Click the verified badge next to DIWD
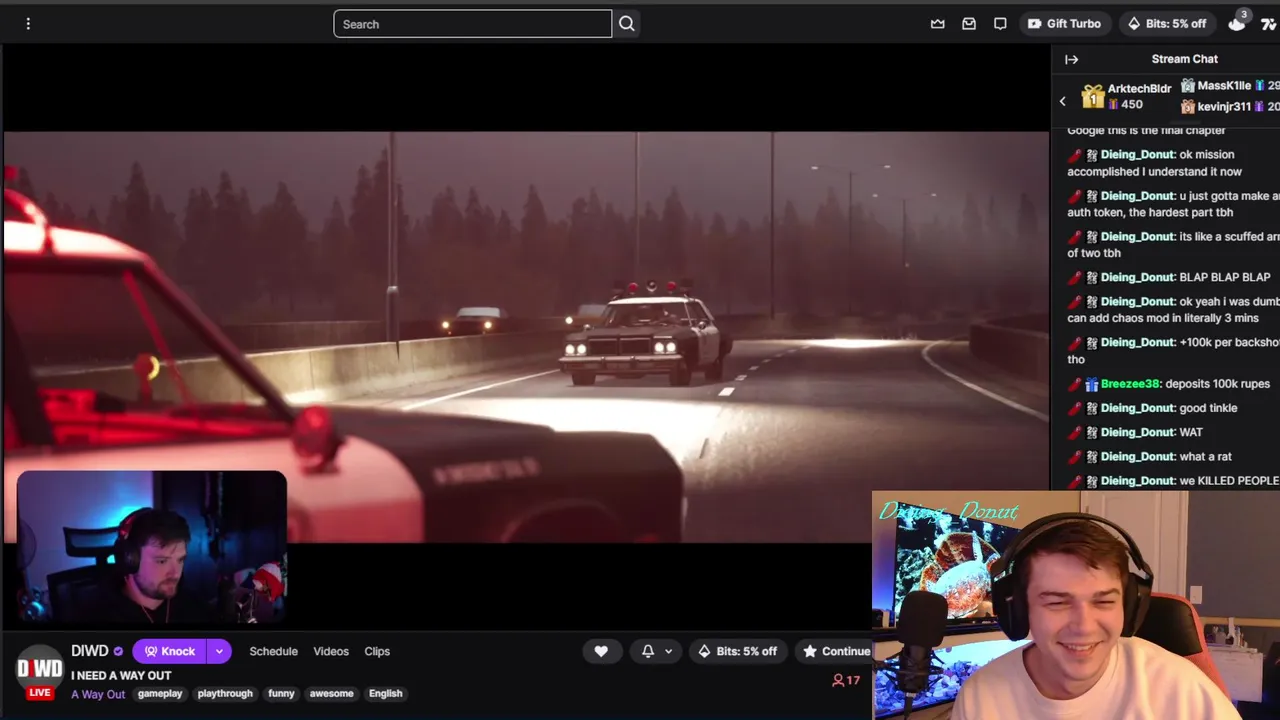The image size is (1280, 720). pyautogui.click(x=118, y=651)
